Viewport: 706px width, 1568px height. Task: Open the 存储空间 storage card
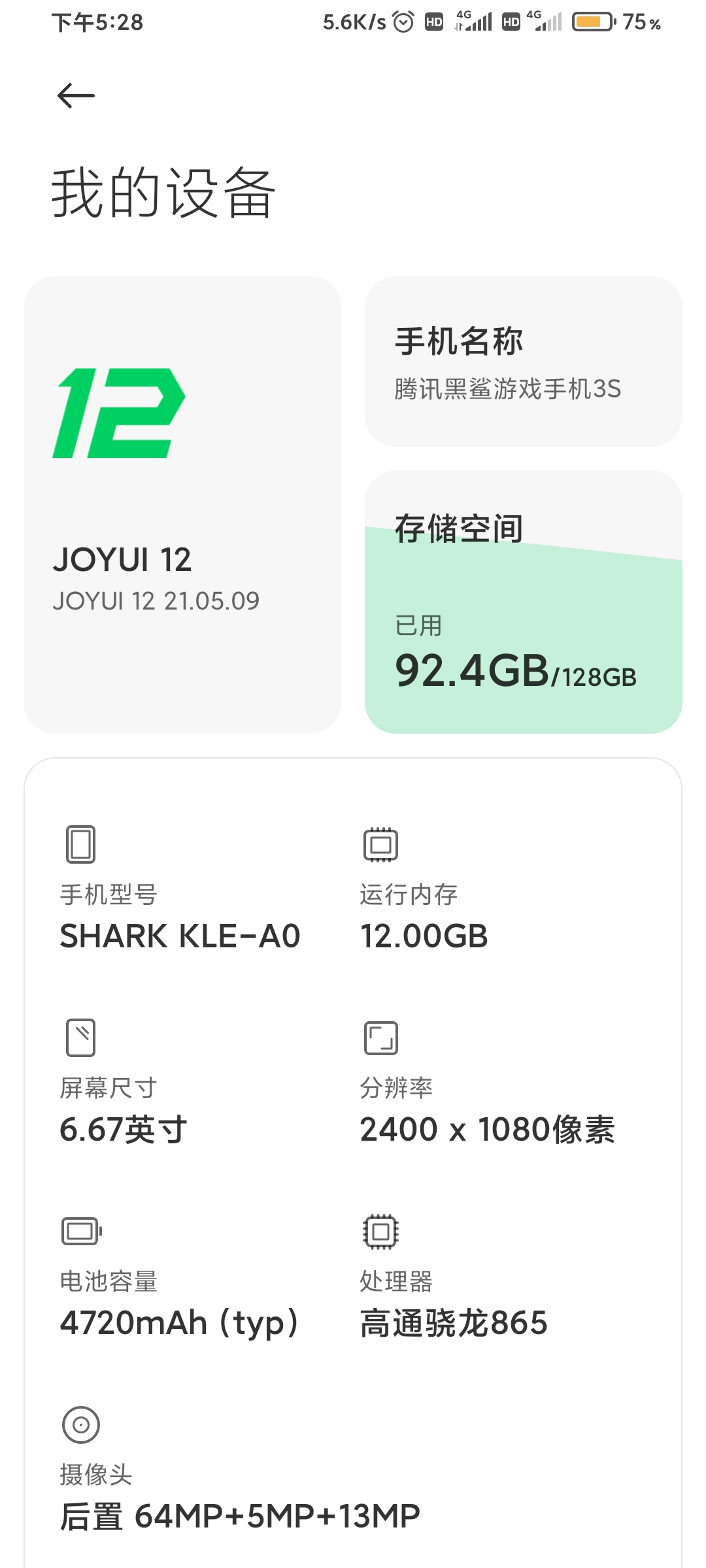[x=524, y=602]
